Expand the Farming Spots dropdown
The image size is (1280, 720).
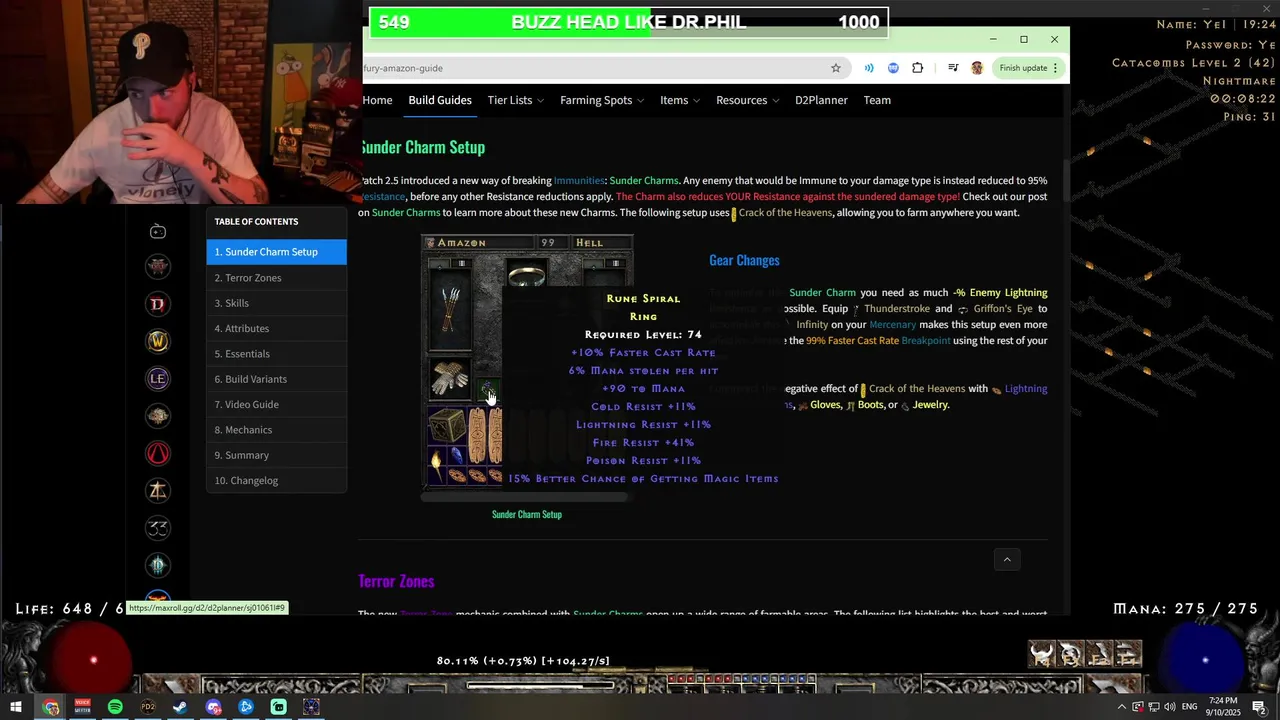[602, 100]
